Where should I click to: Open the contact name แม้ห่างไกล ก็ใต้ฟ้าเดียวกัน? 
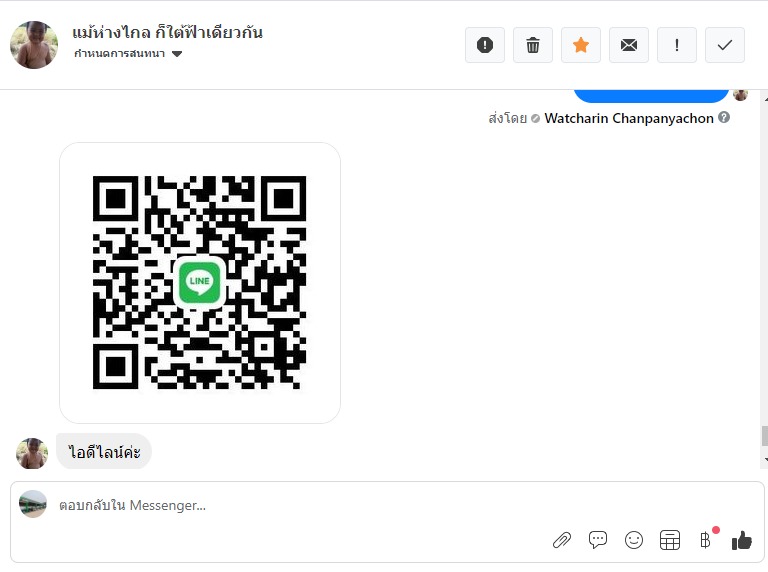point(168,32)
